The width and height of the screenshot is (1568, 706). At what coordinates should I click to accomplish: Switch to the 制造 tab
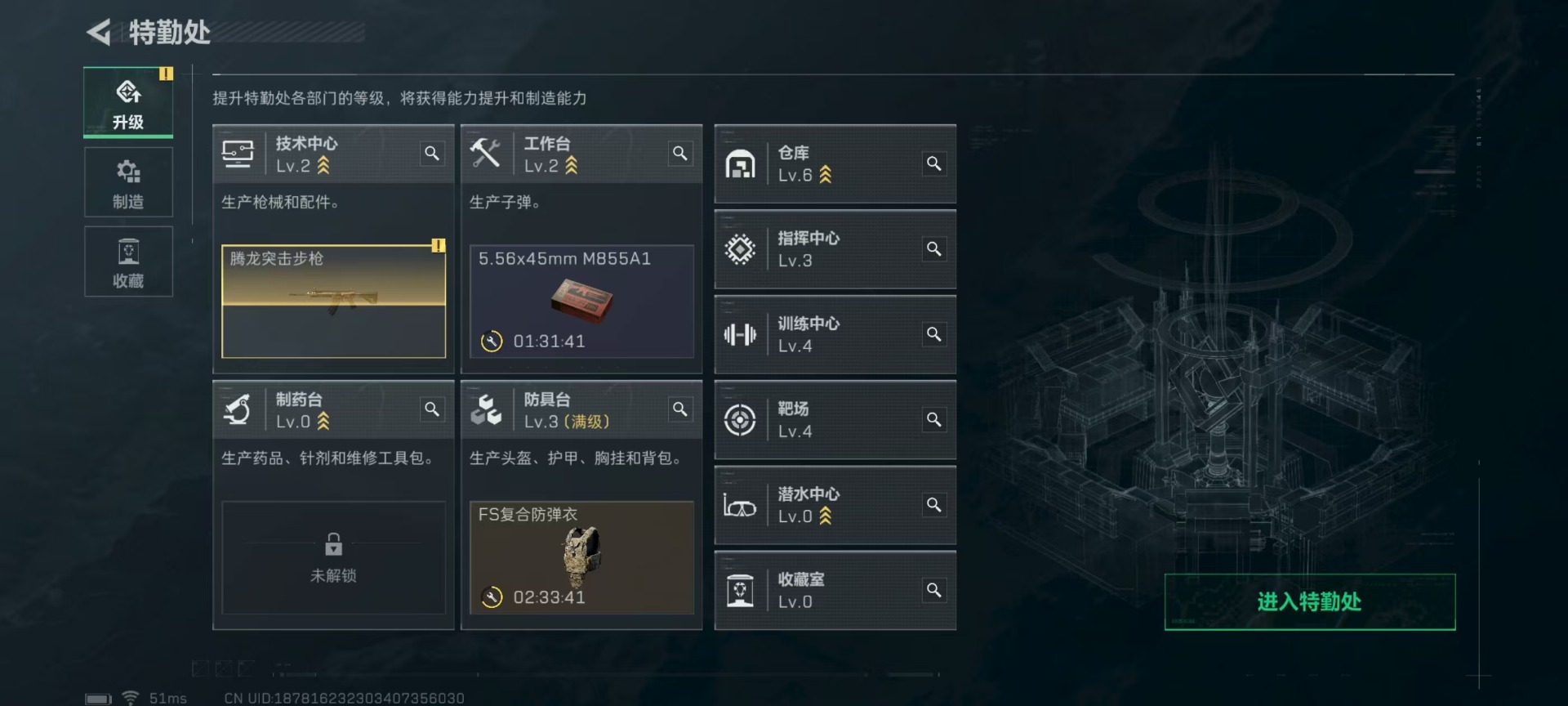(128, 182)
